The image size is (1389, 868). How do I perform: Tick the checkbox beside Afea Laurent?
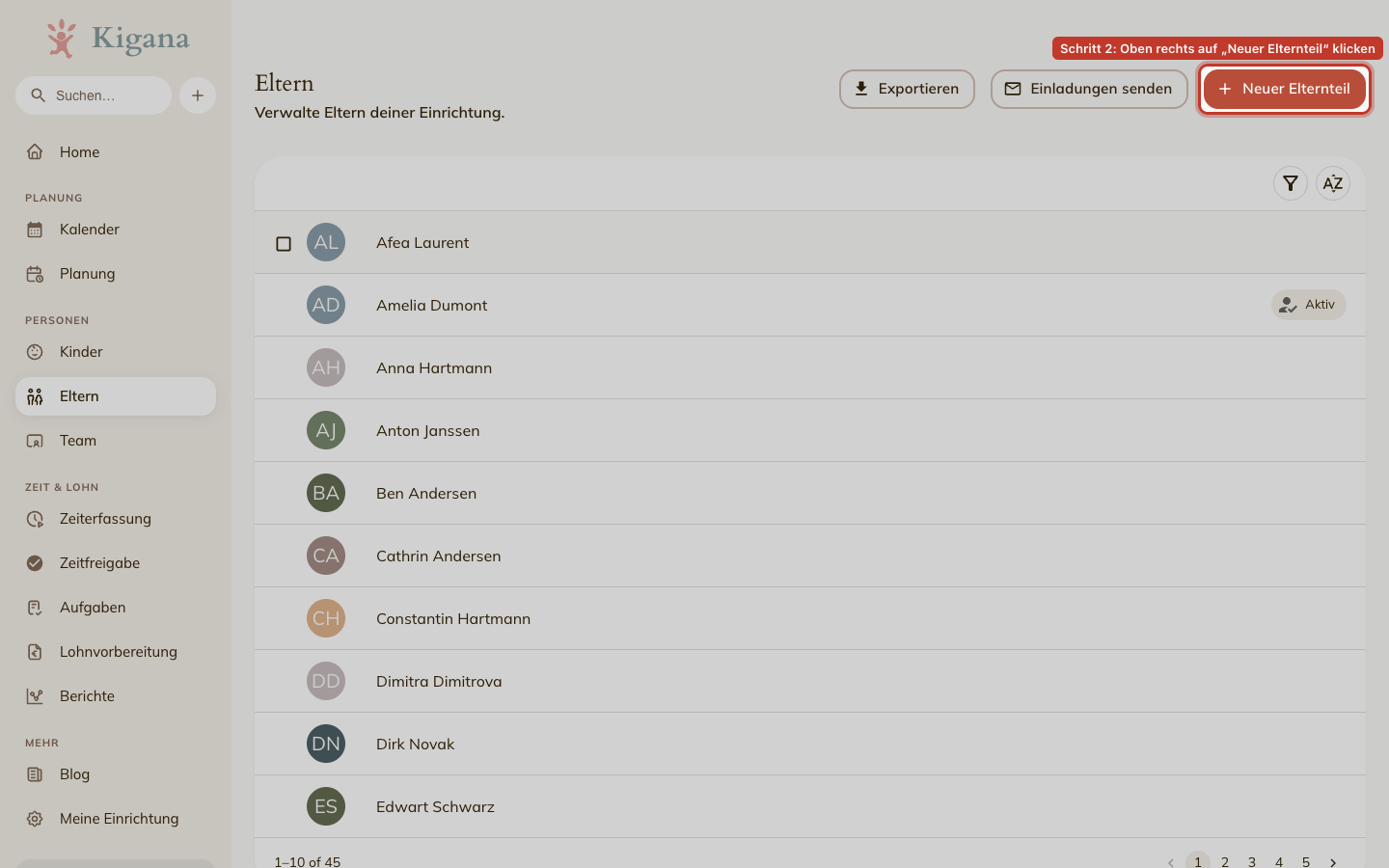(284, 244)
